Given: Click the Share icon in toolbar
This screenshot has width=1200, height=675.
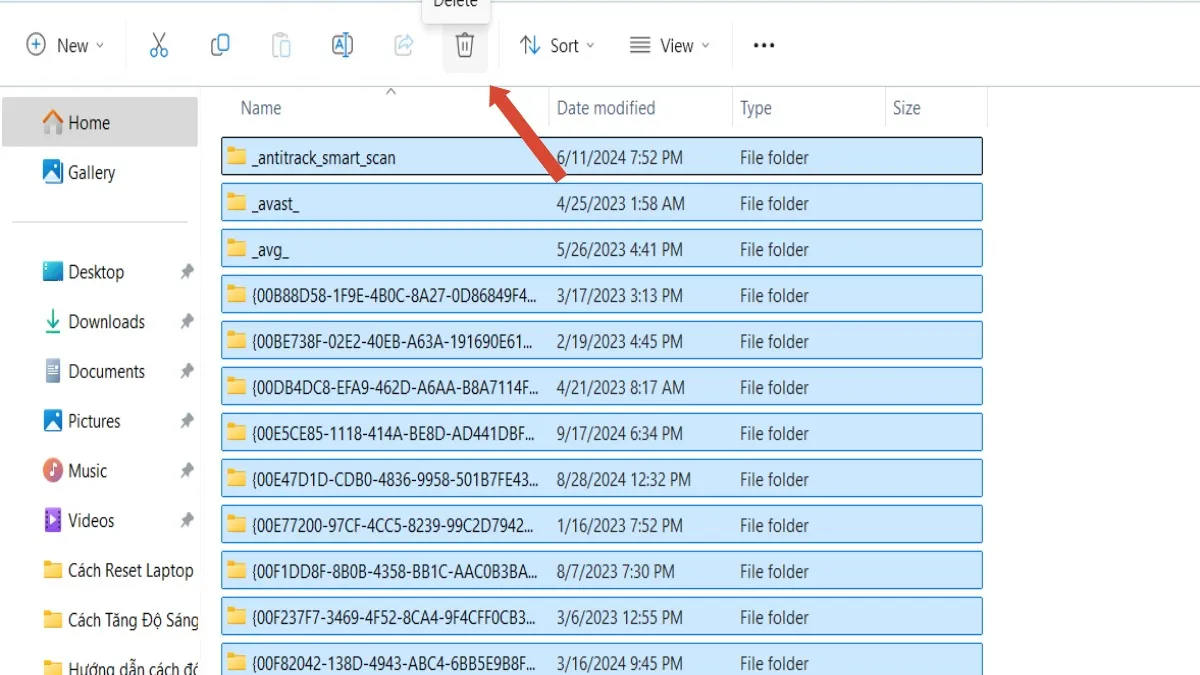Looking at the screenshot, I should [404, 45].
